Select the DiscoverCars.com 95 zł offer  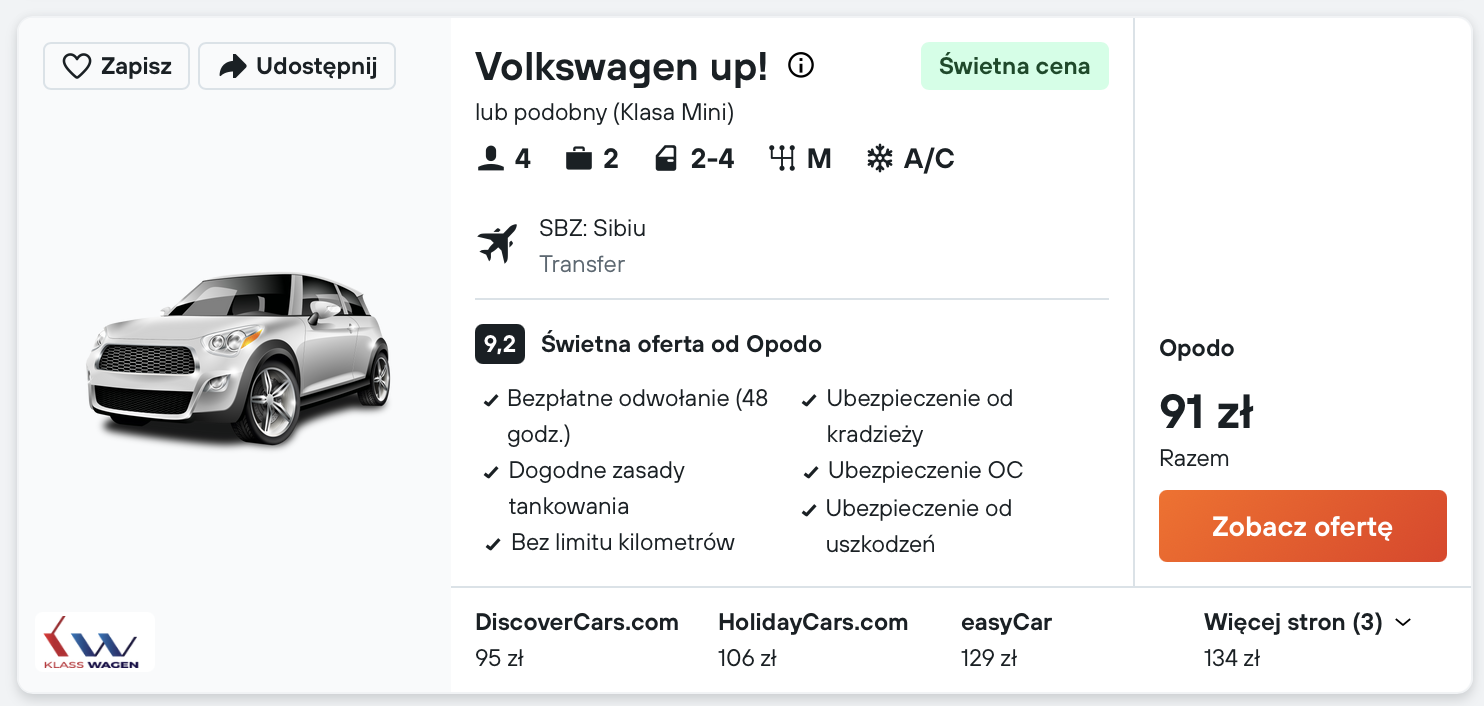pyautogui.click(x=577, y=639)
